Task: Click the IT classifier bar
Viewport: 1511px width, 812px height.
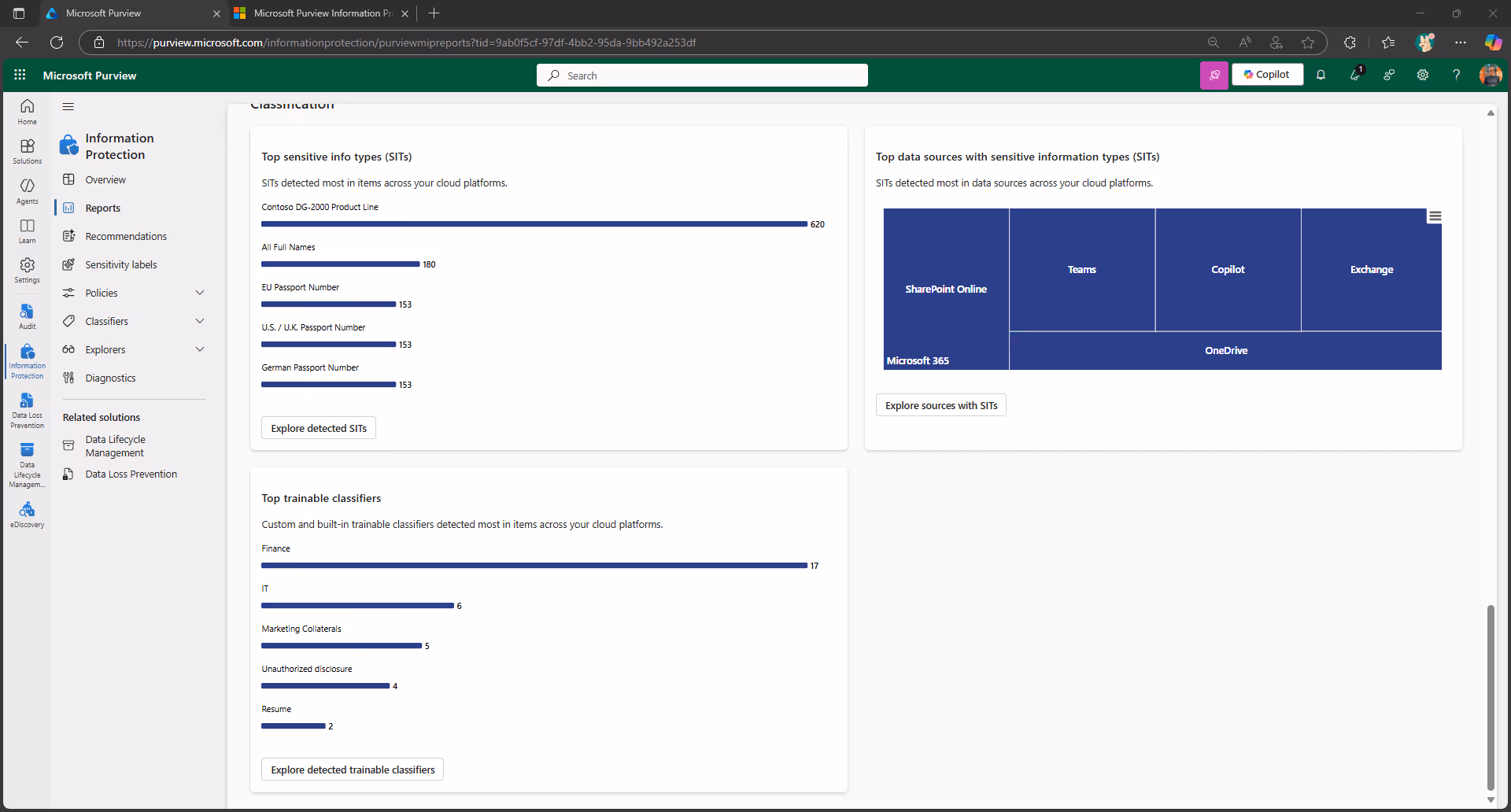Action: pyautogui.click(x=357, y=606)
